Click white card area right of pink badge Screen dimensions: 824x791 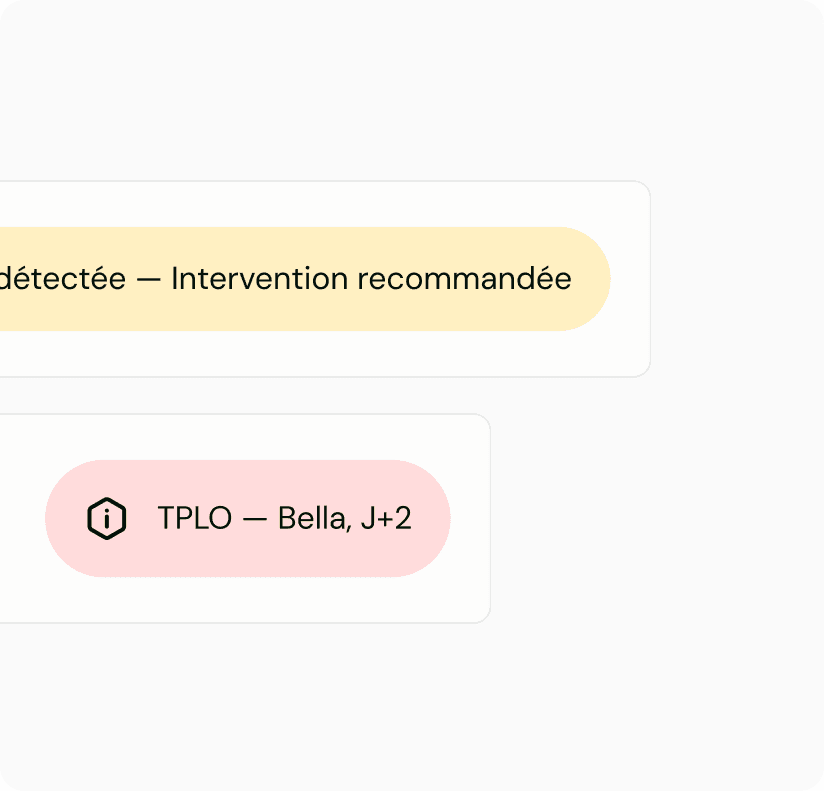[470, 519]
